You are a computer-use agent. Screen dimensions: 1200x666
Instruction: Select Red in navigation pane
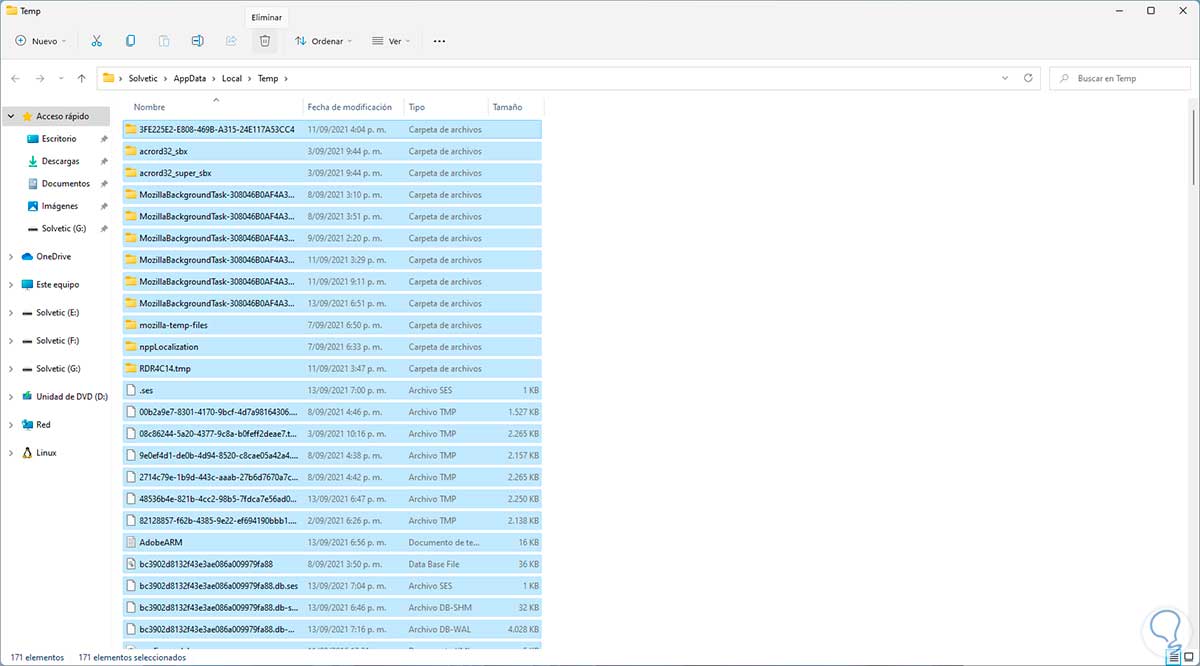(43, 424)
